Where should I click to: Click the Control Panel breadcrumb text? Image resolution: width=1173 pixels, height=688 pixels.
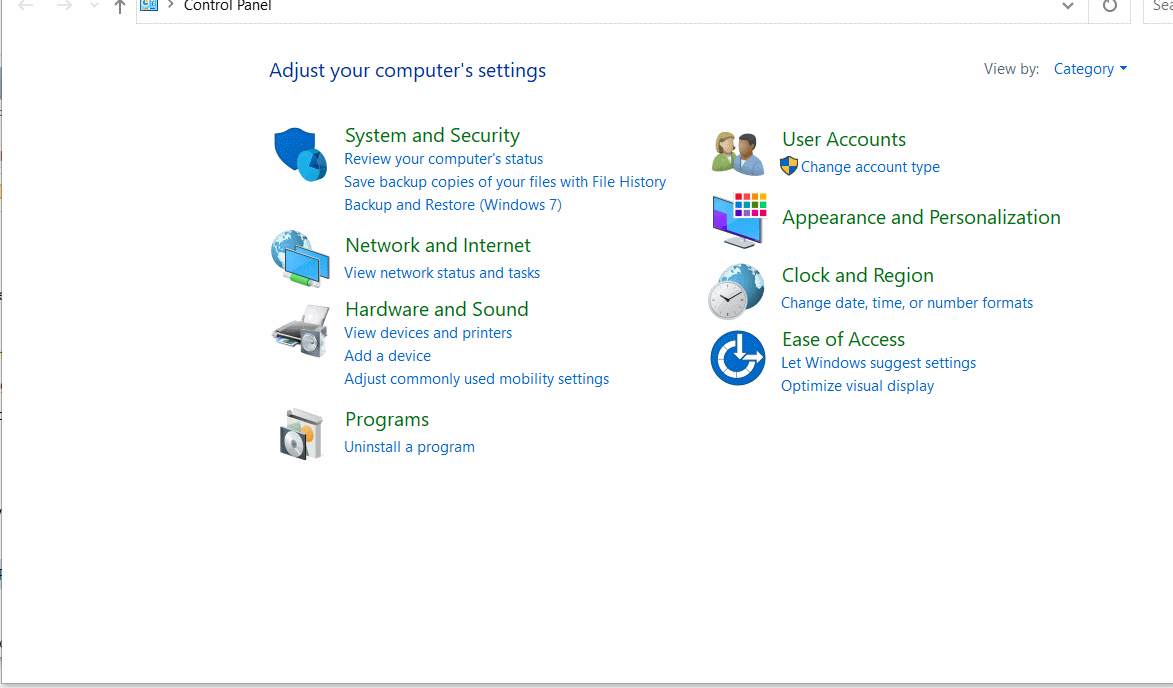click(x=227, y=6)
